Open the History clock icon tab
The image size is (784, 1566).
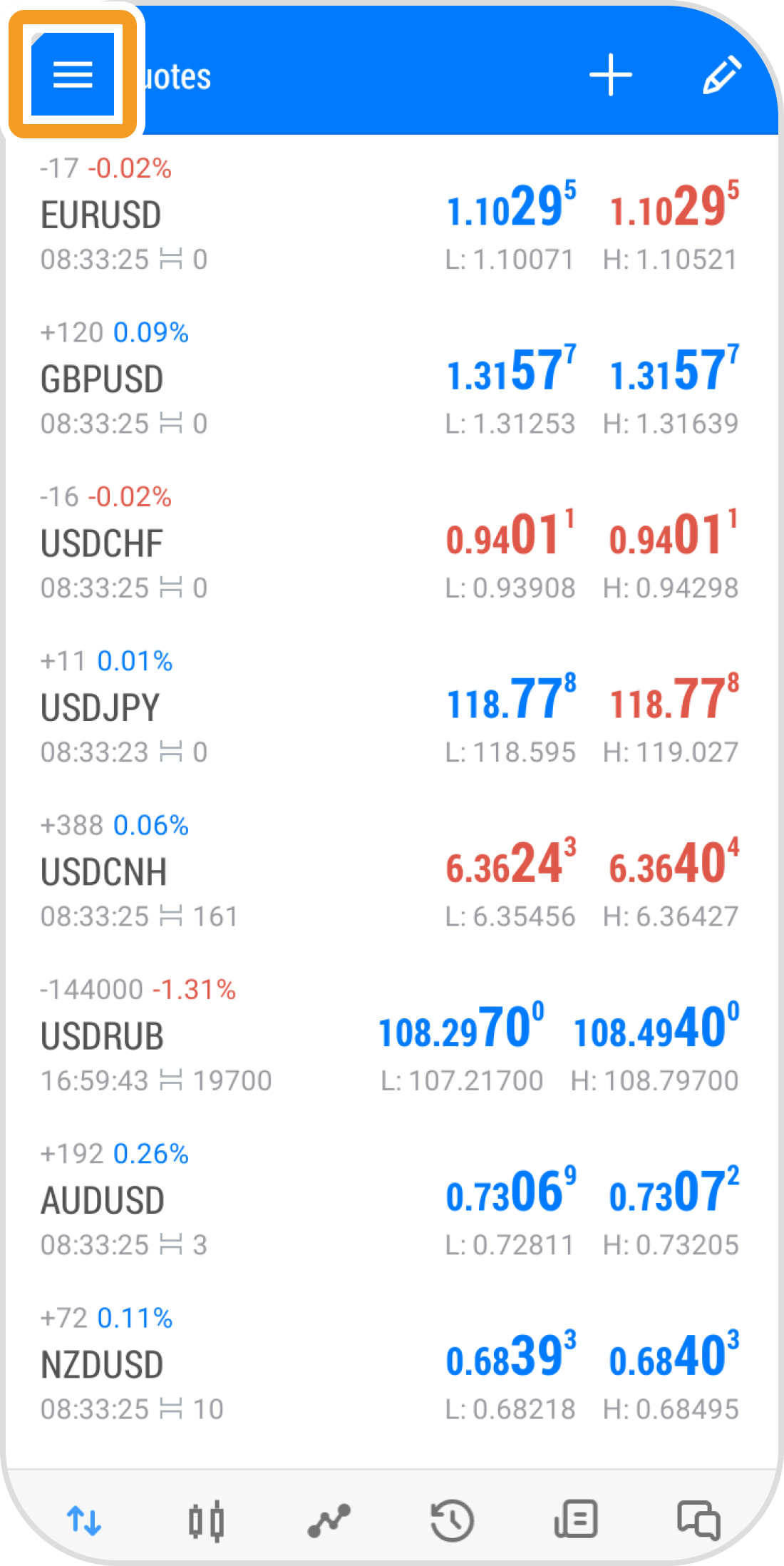[x=453, y=1520]
